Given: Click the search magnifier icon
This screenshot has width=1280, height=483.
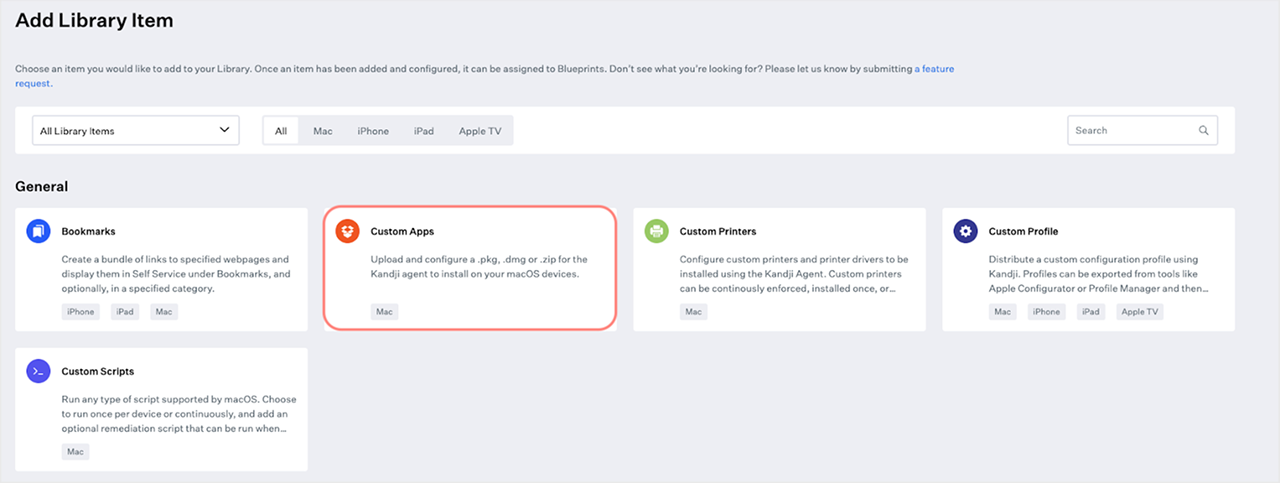Looking at the screenshot, I should coord(1204,131).
